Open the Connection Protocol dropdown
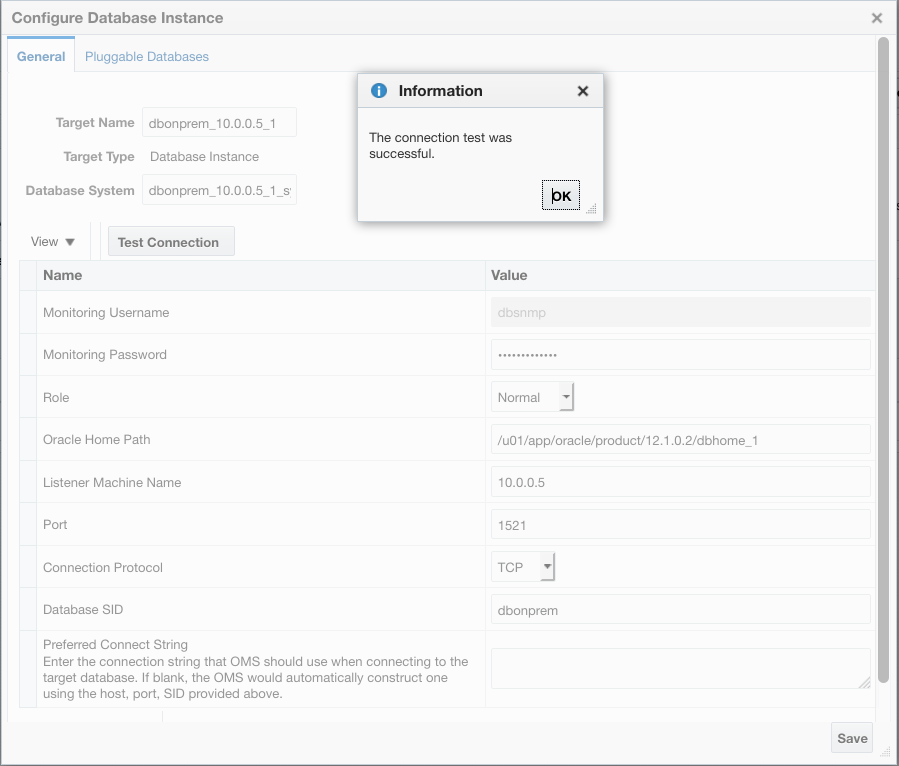Screen dimensions: 899x766 [547, 567]
